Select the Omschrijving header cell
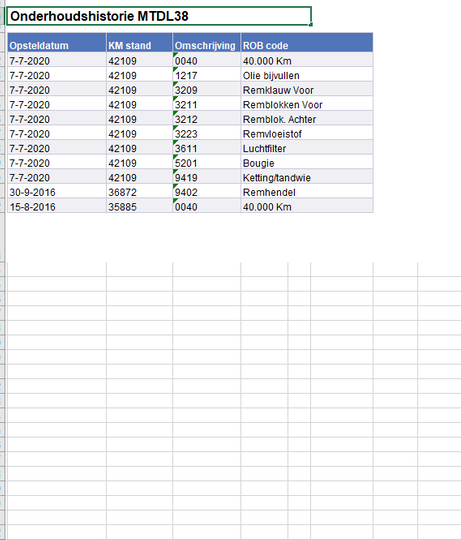 [x=207, y=43]
